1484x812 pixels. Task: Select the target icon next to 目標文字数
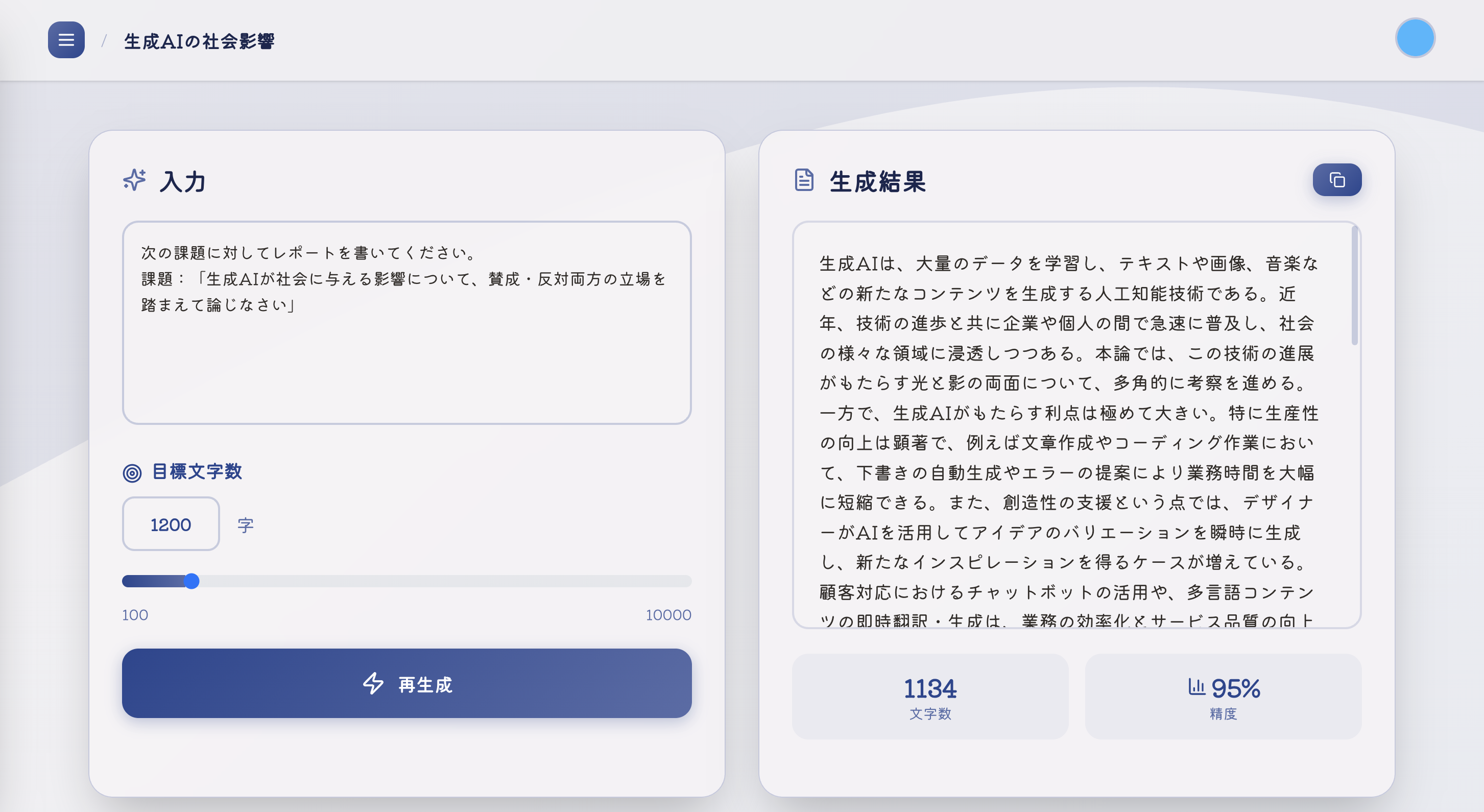point(132,472)
